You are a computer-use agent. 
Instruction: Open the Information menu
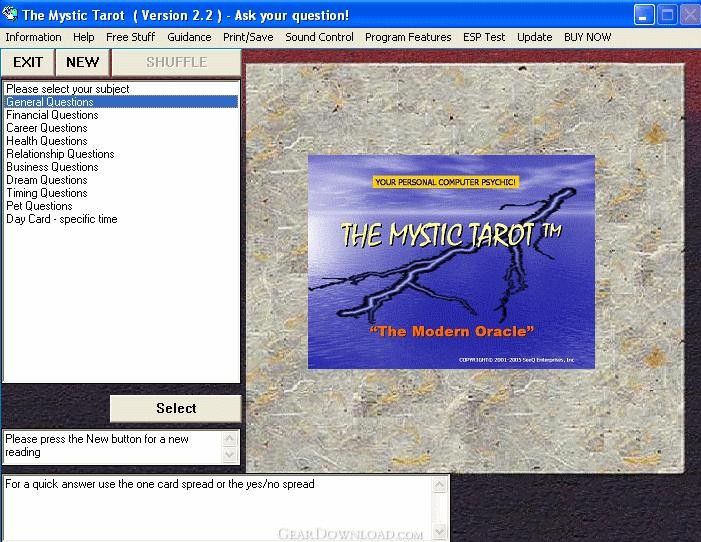point(34,37)
